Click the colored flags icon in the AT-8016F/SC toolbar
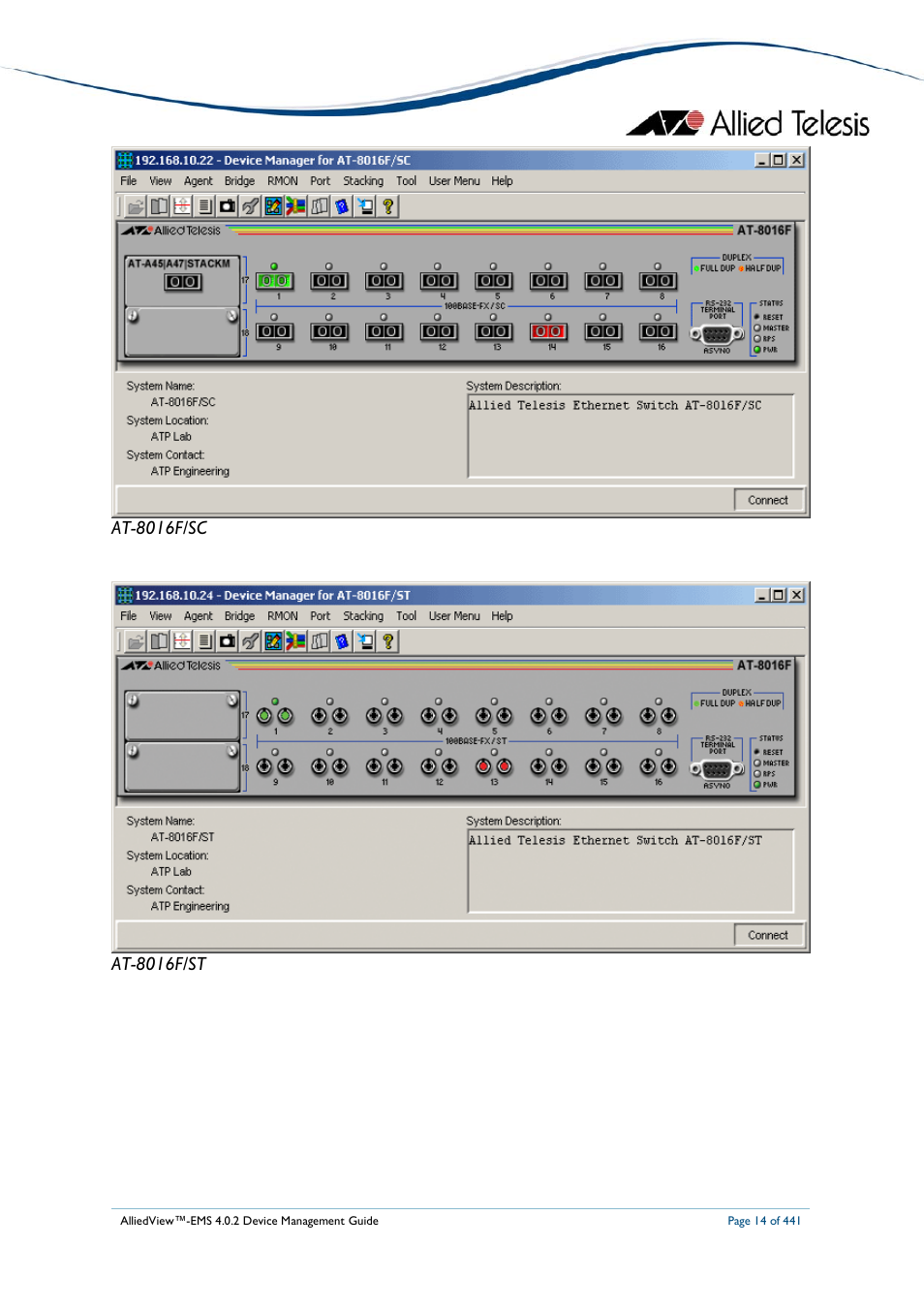The width and height of the screenshot is (924, 1309). click(x=295, y=206)
